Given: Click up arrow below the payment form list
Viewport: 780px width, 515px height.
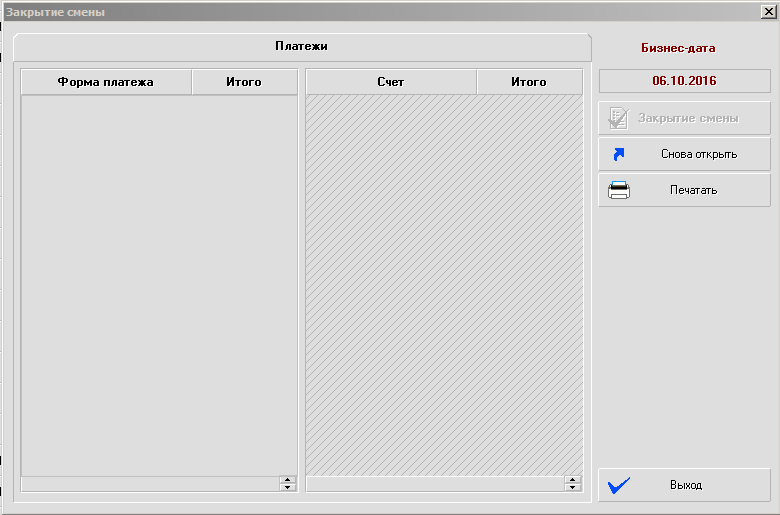Looking at the screenshot, I should point(288,480).
